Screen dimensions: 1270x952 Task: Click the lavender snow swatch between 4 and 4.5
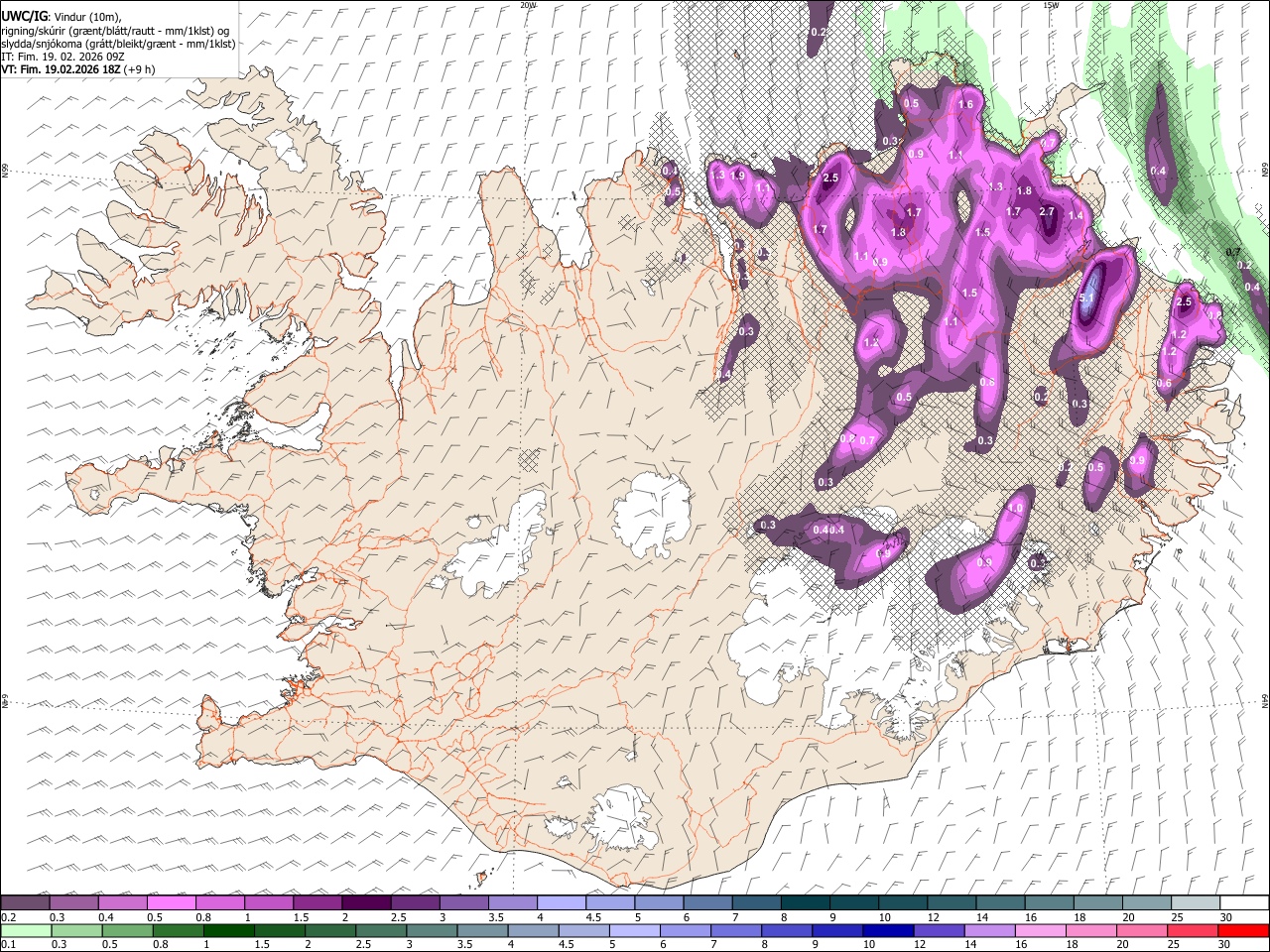click(562, 903)
